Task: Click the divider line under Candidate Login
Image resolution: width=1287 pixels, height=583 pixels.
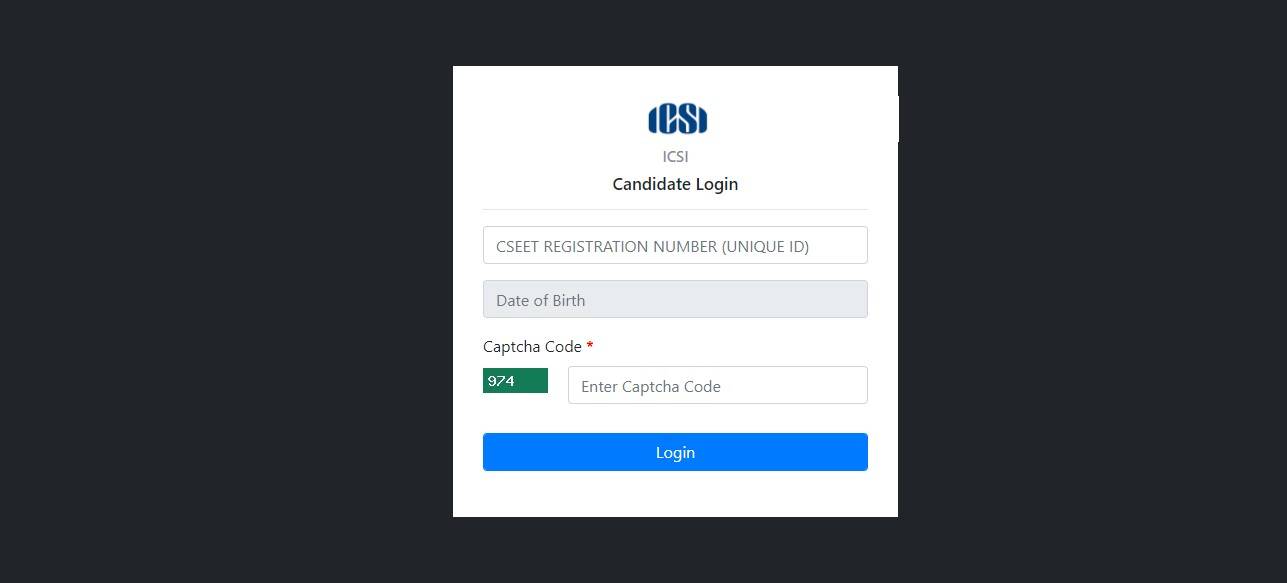Action: click(x=675, y=208)
